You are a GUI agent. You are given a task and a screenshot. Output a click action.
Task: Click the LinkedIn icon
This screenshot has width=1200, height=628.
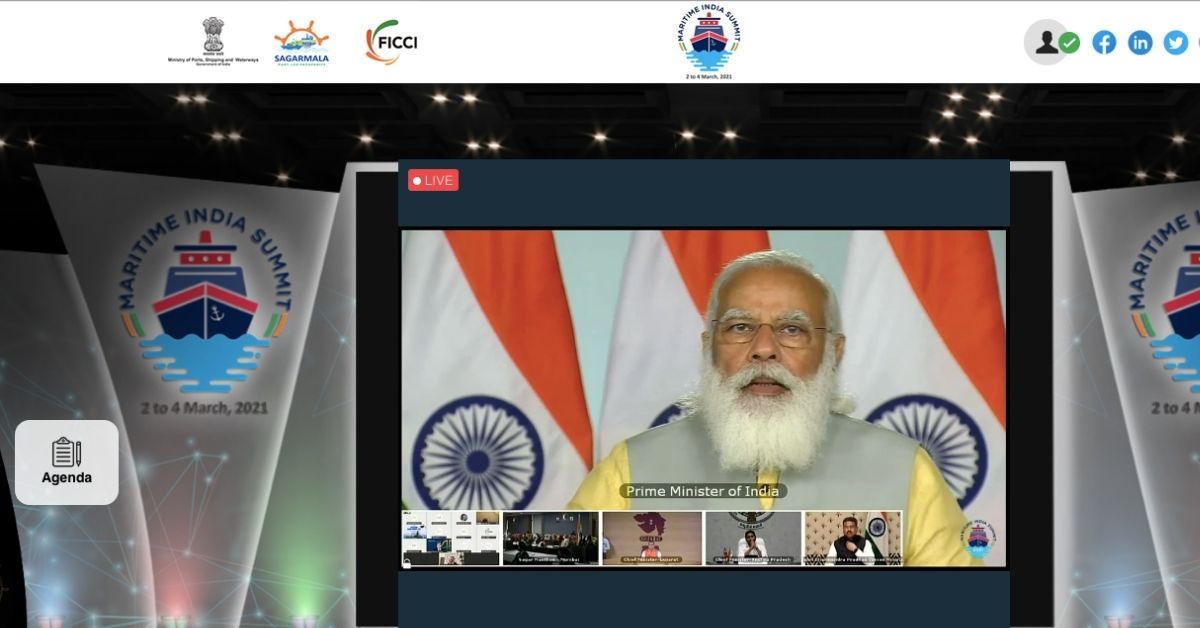[1140, 42]
